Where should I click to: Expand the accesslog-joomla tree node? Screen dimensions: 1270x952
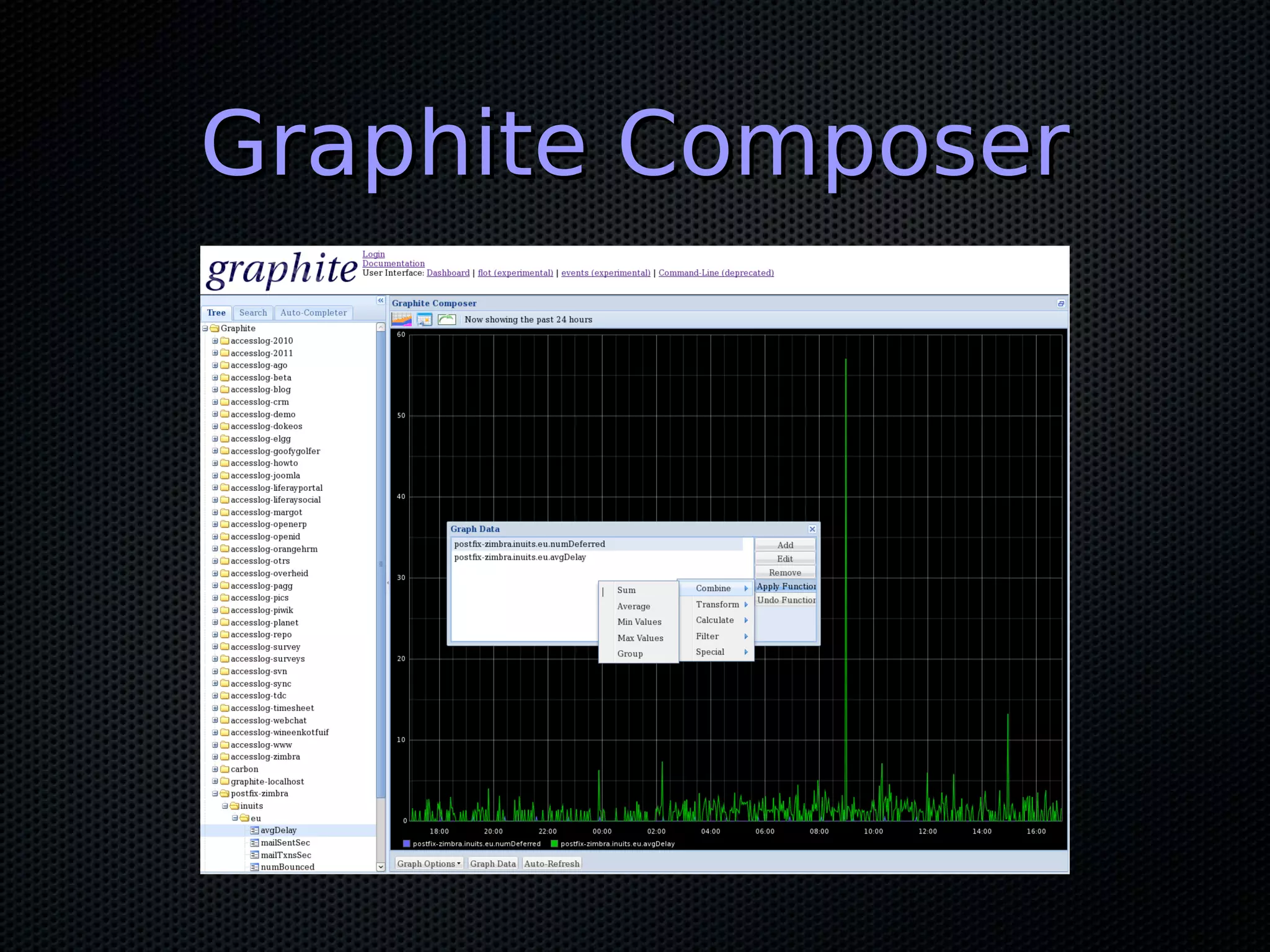coord(215,475)
